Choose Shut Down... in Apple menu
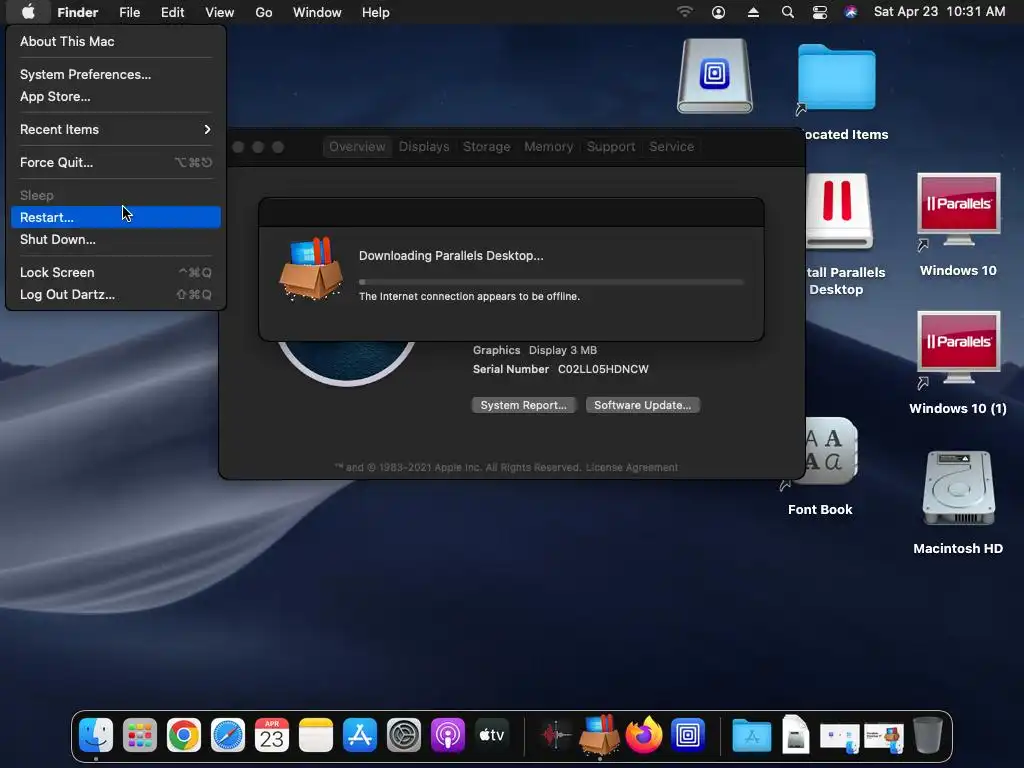 (x=116, y=240)
